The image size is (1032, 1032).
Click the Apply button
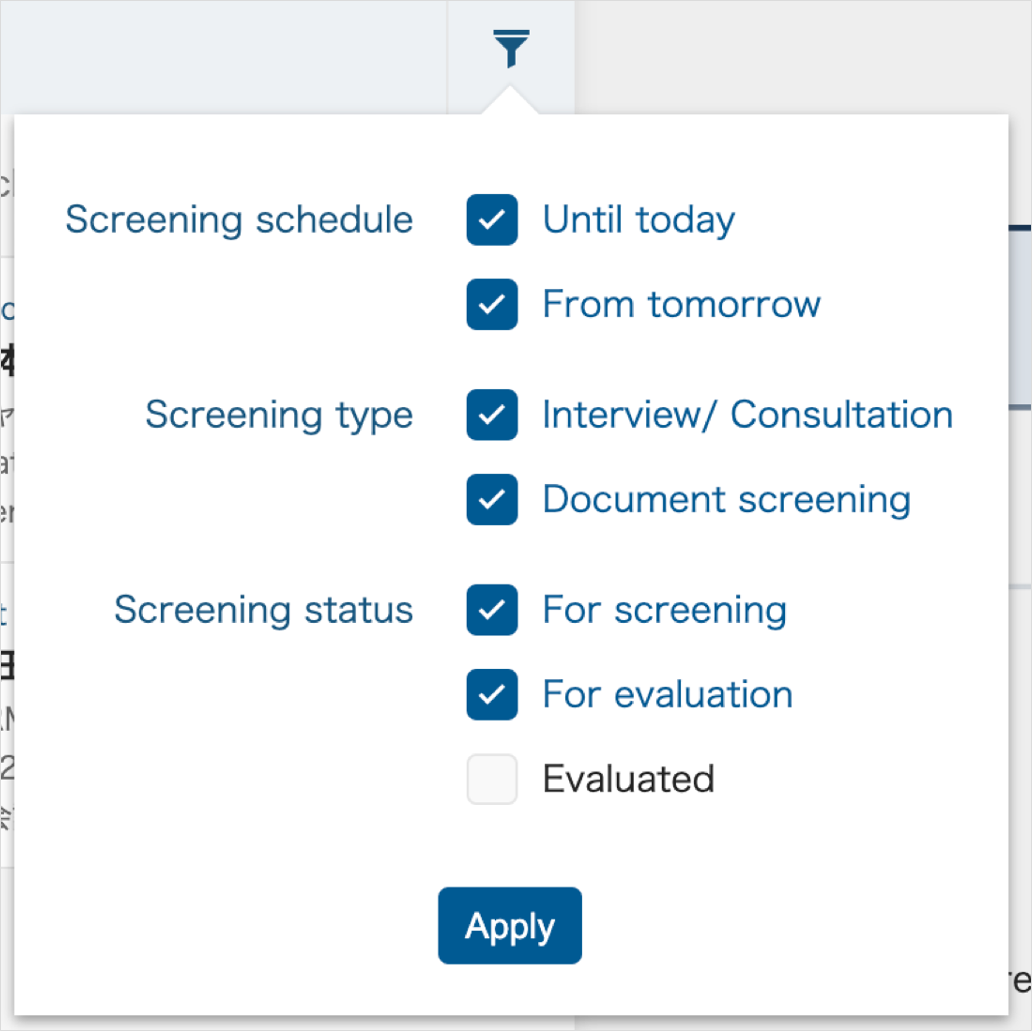(x=510, y=925)
